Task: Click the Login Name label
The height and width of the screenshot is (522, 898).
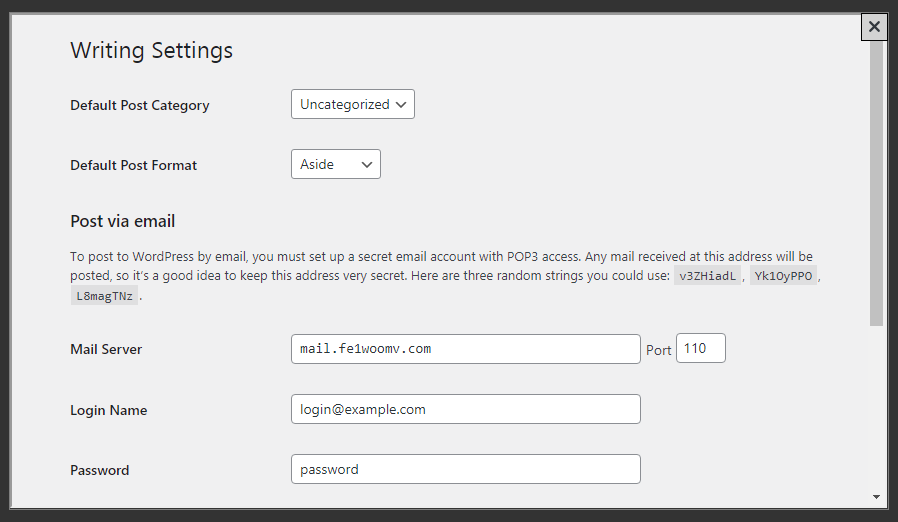Action: coord(109,410)
